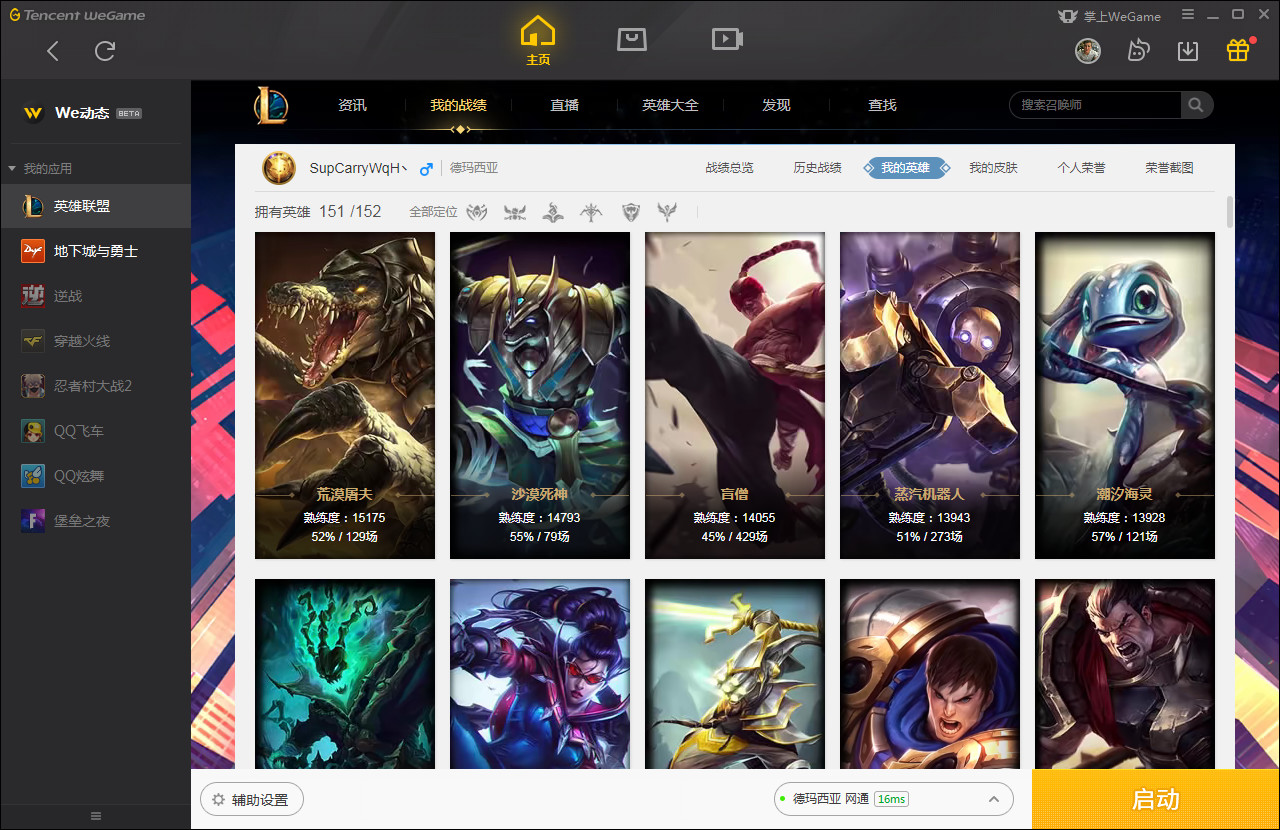Viewport: 1280px width, 830px height.
Task: Select 堡垒之夜 in the sidebar
Action: click(x=95, y=521)
